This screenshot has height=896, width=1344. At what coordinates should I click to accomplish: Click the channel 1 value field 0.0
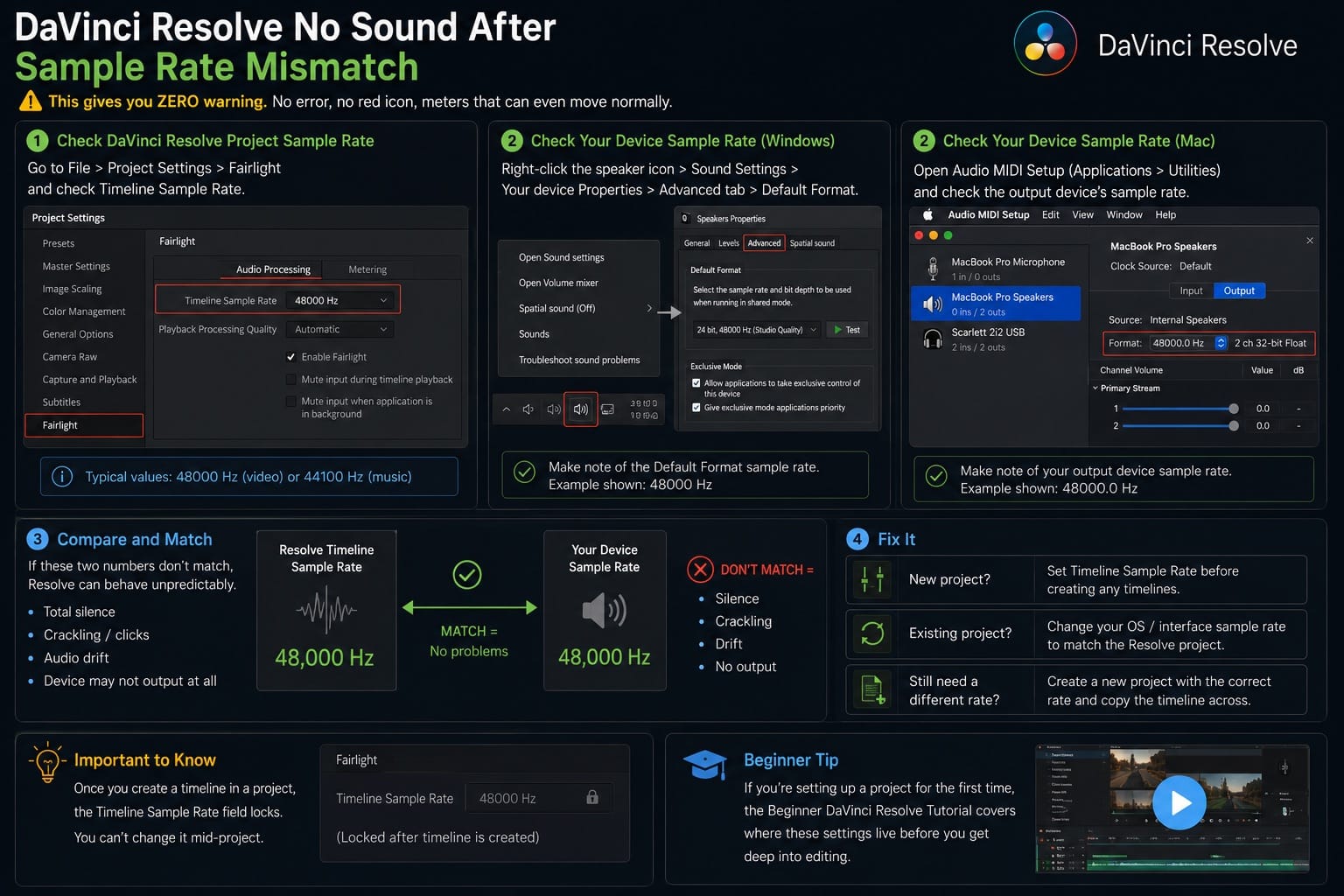(x=1263, y=409)
